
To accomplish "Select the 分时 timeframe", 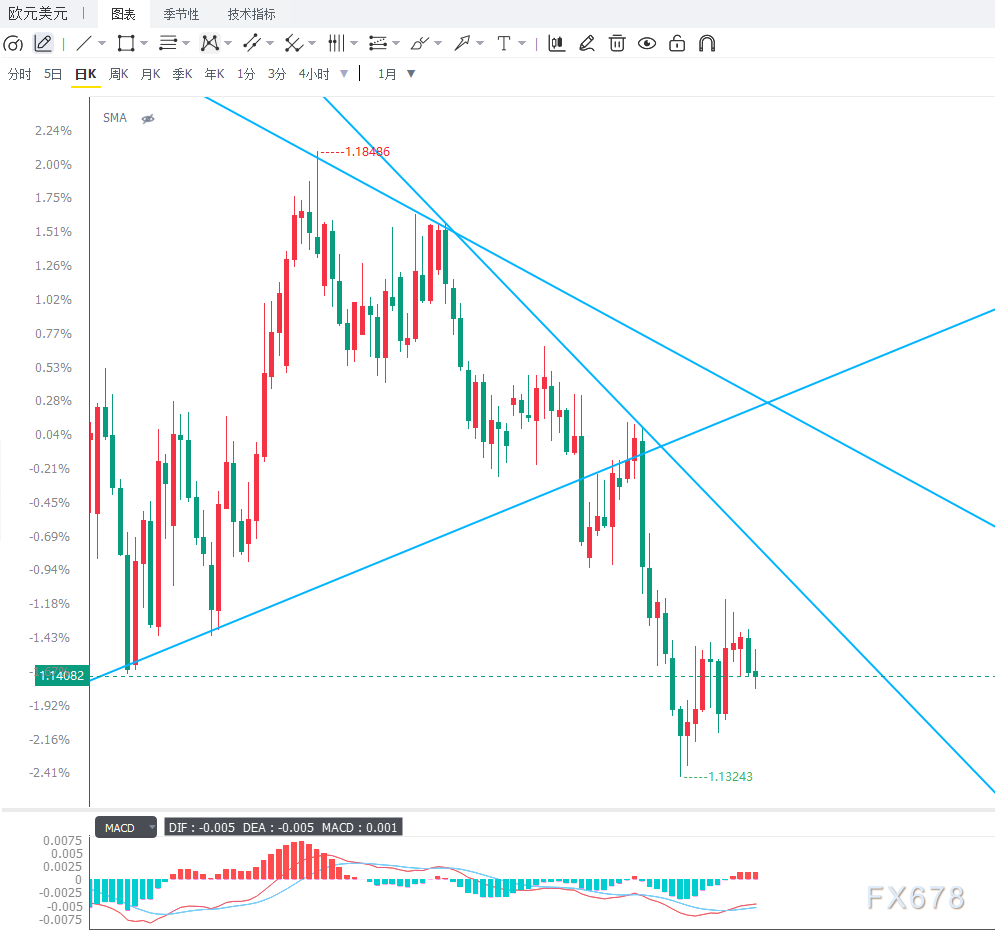I will 20,74.
